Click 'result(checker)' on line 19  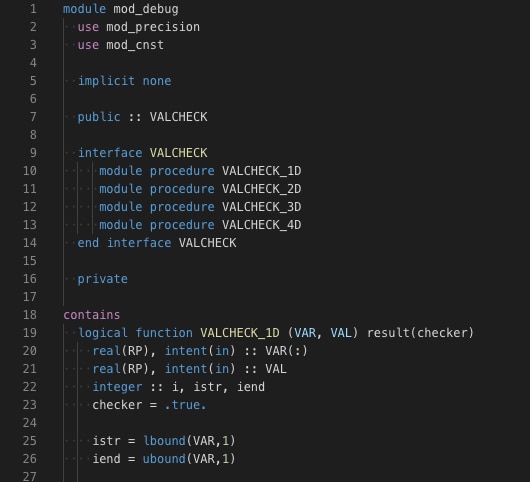pos(420,333)
